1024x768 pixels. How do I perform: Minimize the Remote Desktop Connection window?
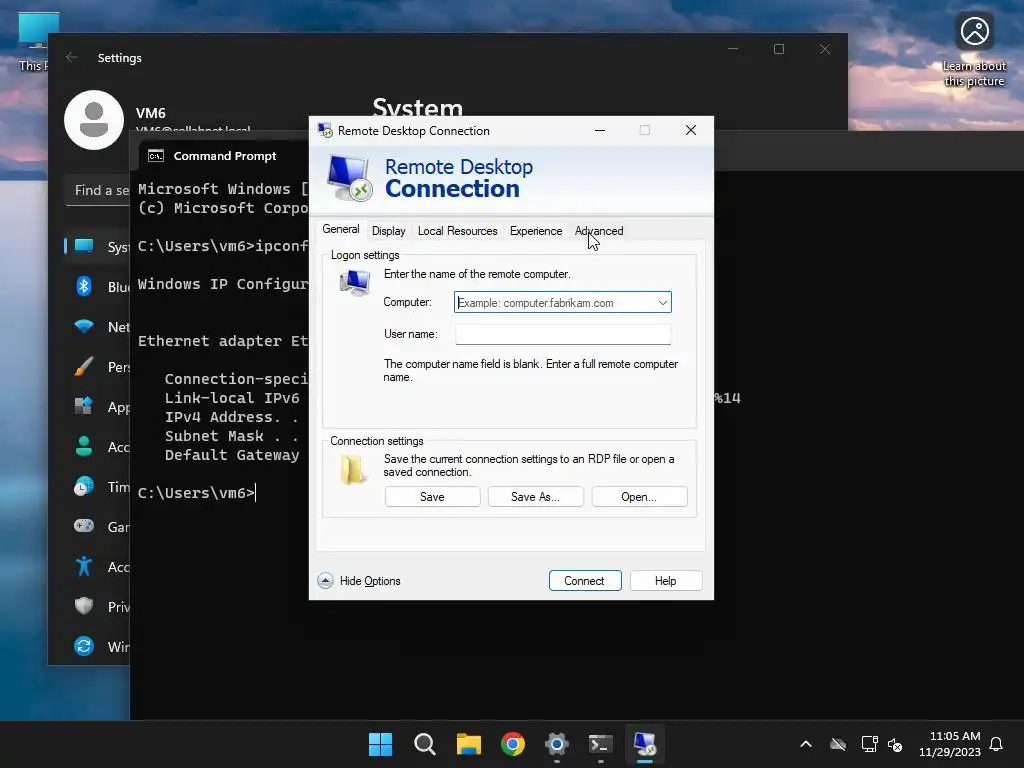(x=600, y=130)
